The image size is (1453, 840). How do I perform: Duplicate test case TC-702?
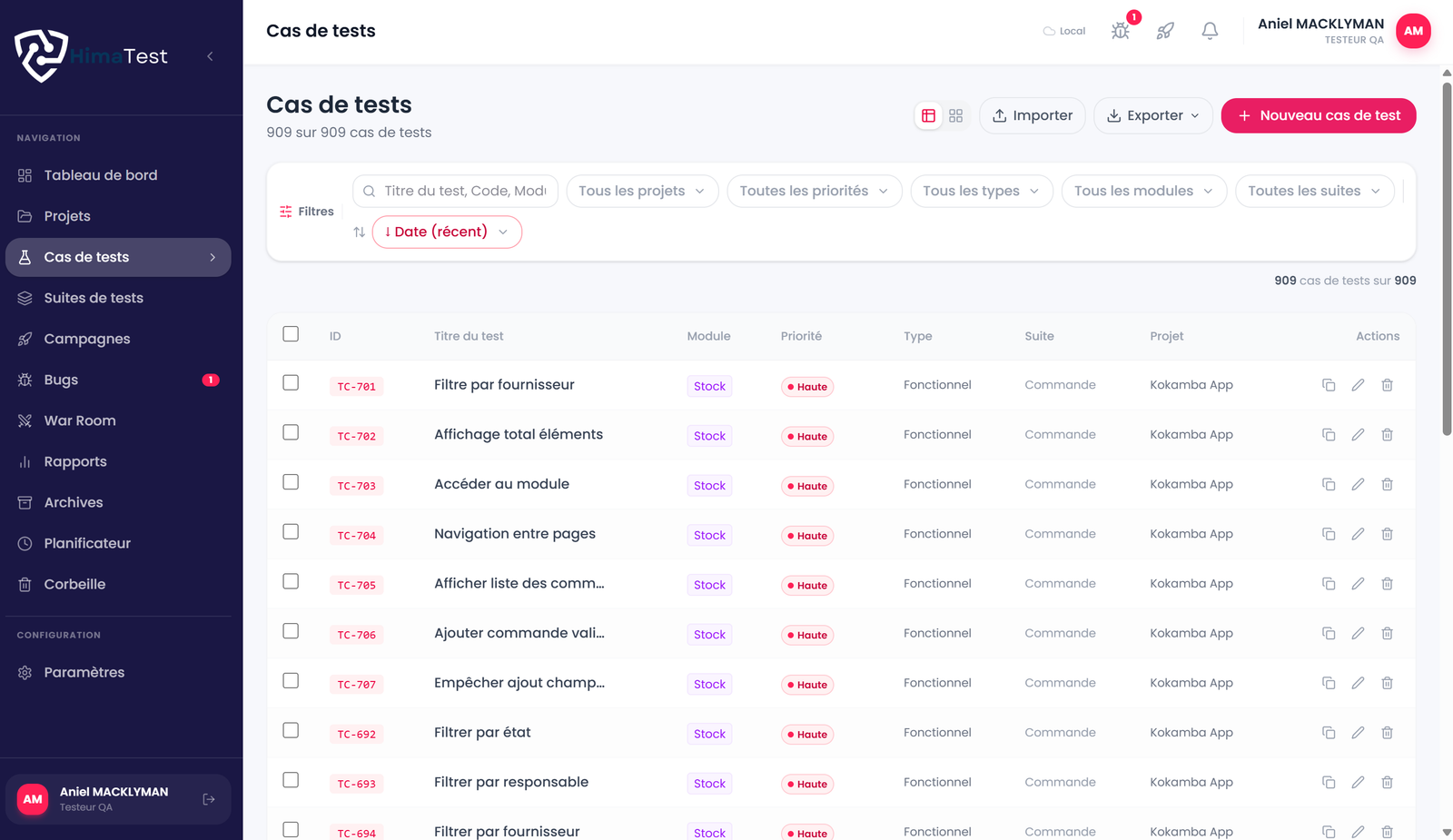tap(1329, 435)
